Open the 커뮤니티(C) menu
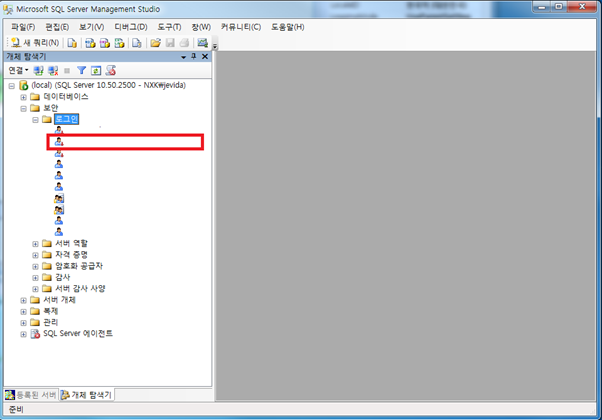This screenshot has width=602, height=420. tap(241, 27)
